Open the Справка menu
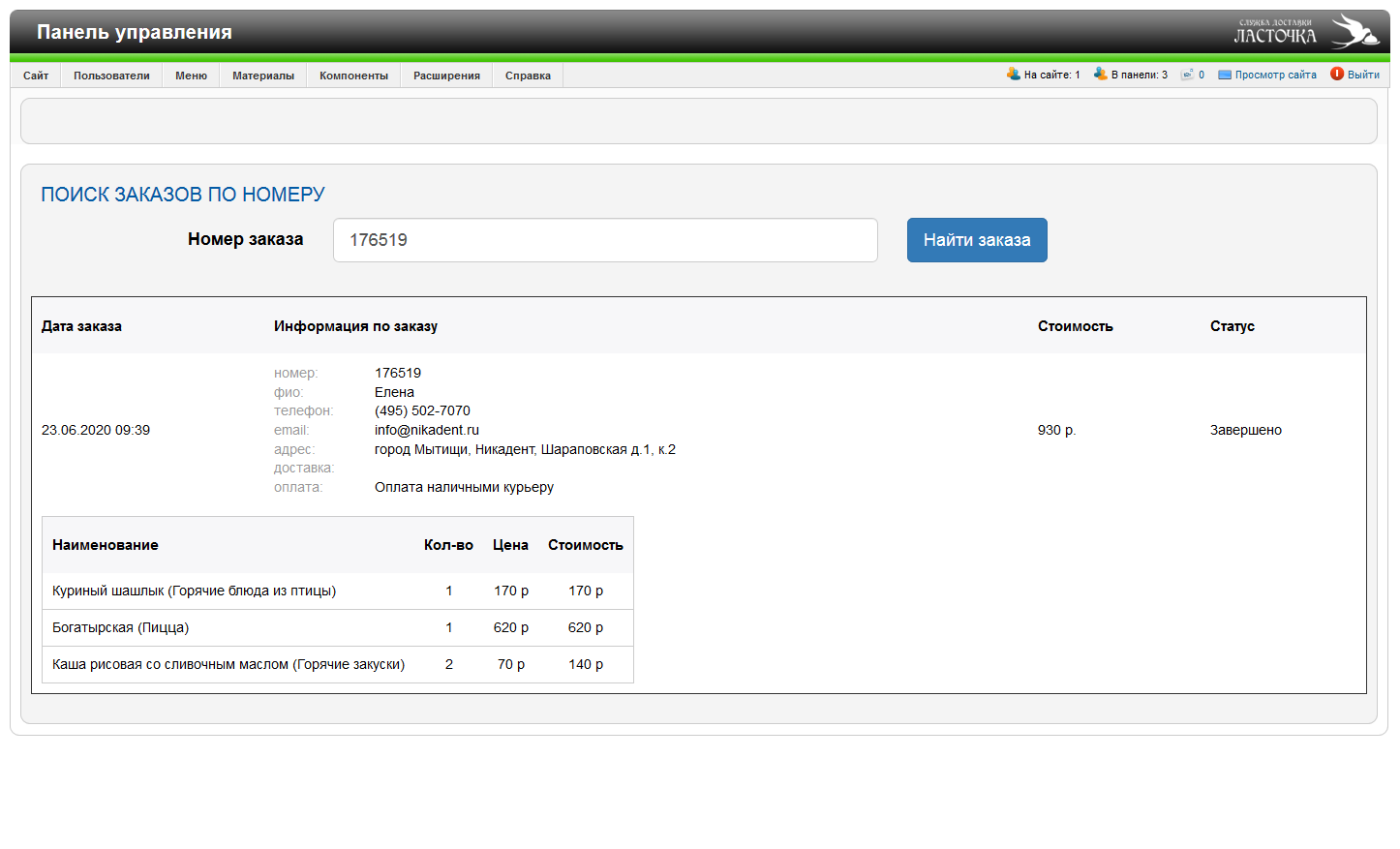This screenshot has height=849, width=1400. coord(528,76)
